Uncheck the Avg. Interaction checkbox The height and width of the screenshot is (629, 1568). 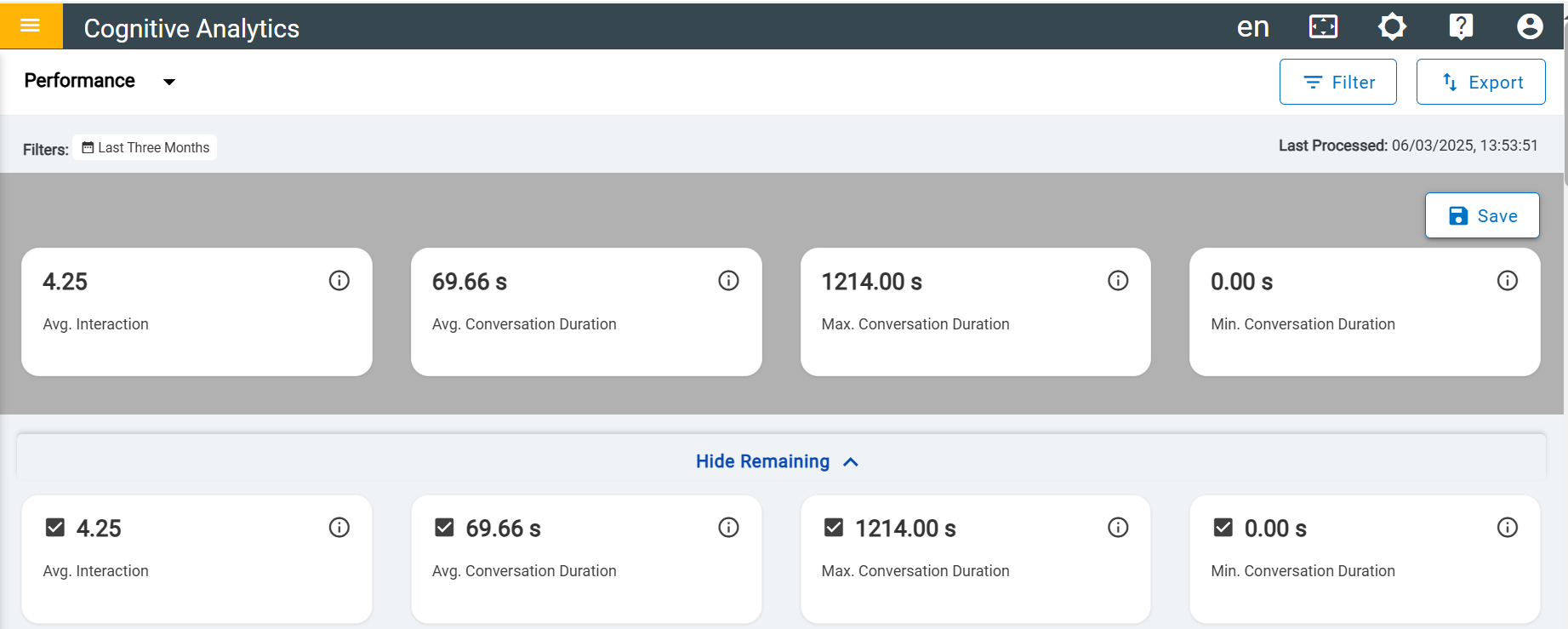(55, 528)
